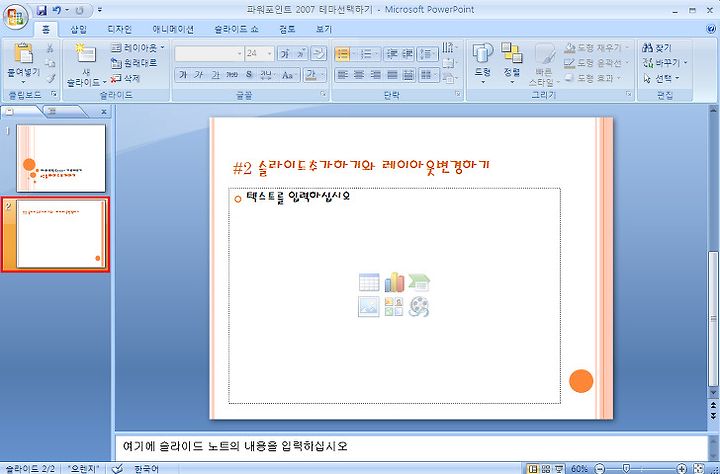Select the Format Painter brush icon
The image size is (720, 474).
coord(50,78)
